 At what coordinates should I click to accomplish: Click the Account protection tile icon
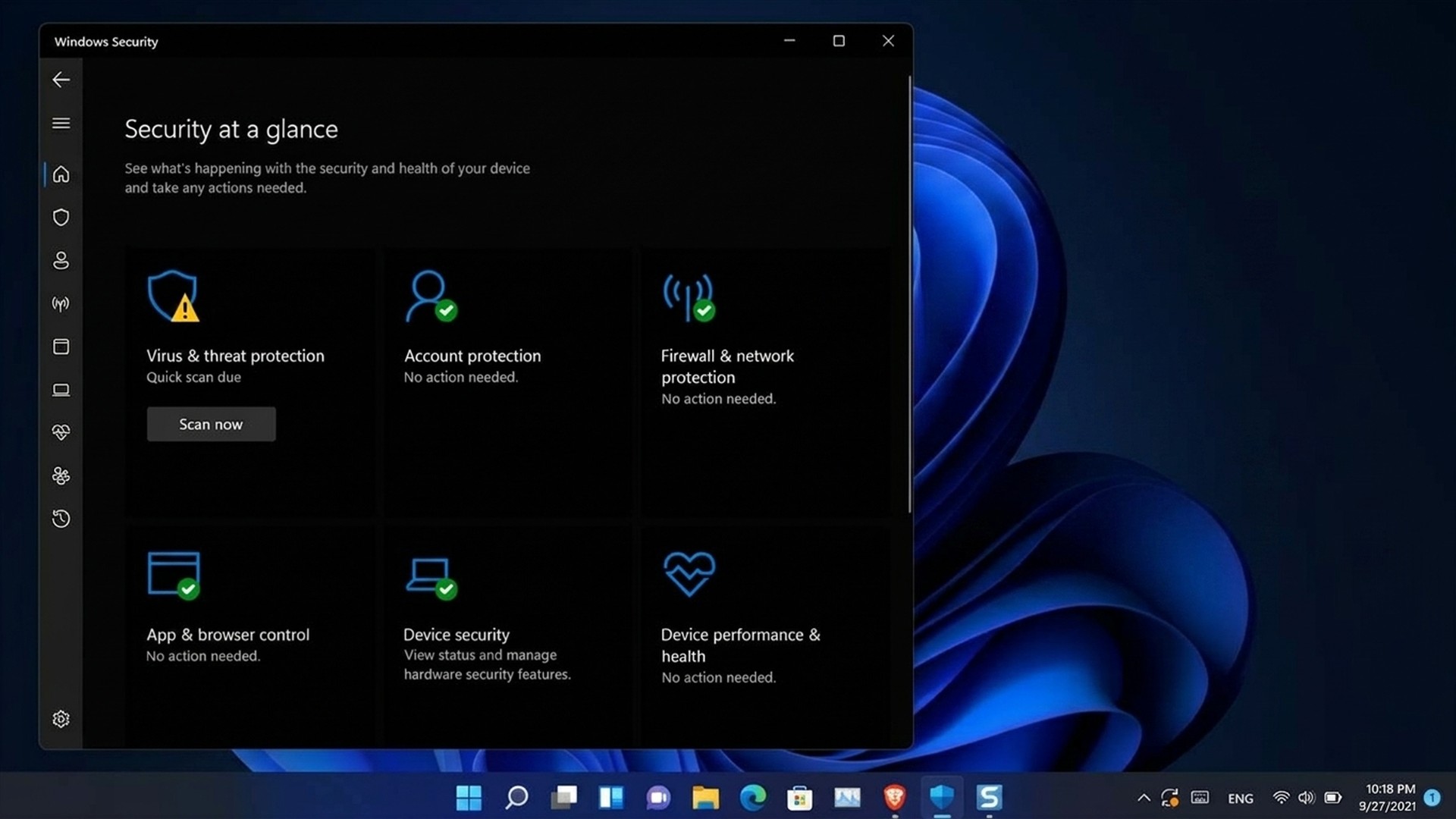pos(431,297)
